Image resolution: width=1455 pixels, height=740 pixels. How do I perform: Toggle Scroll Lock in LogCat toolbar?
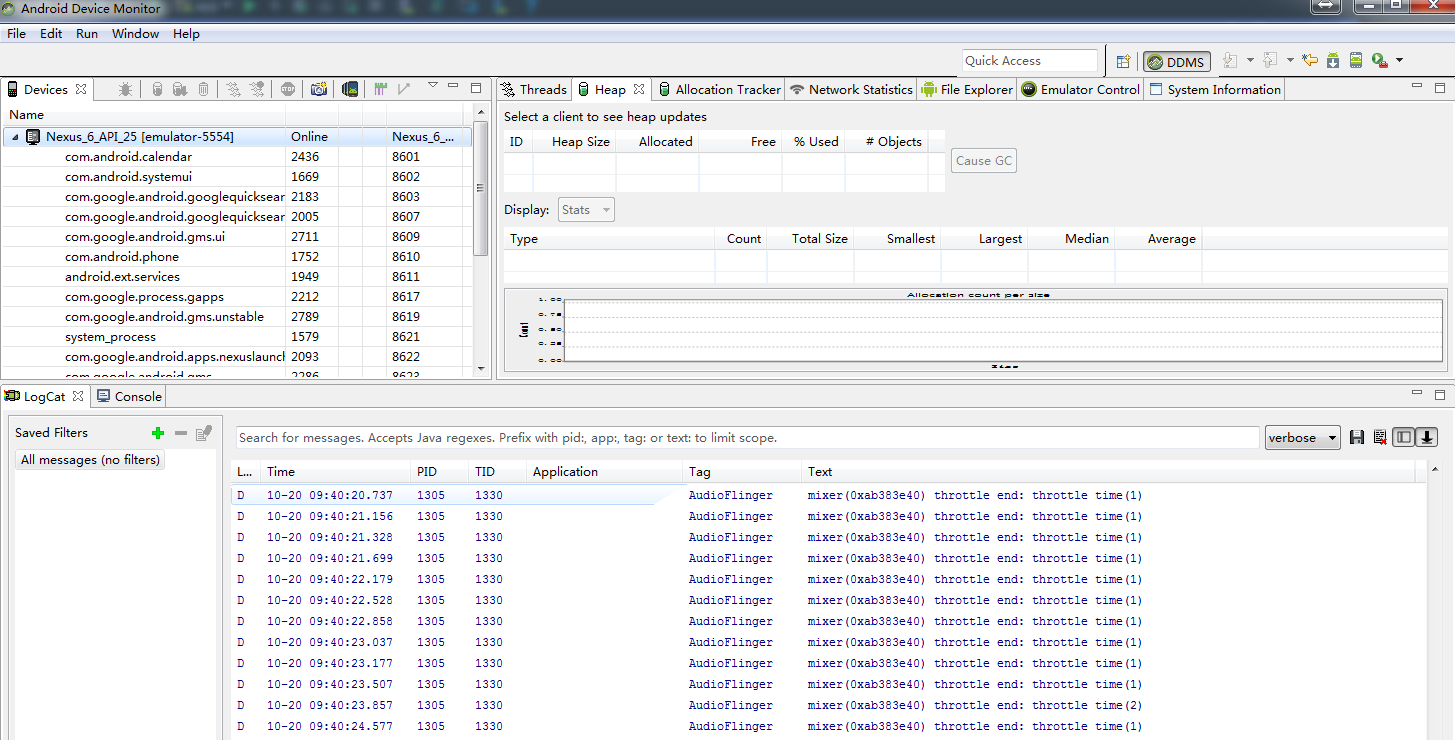pos(1427,437)
